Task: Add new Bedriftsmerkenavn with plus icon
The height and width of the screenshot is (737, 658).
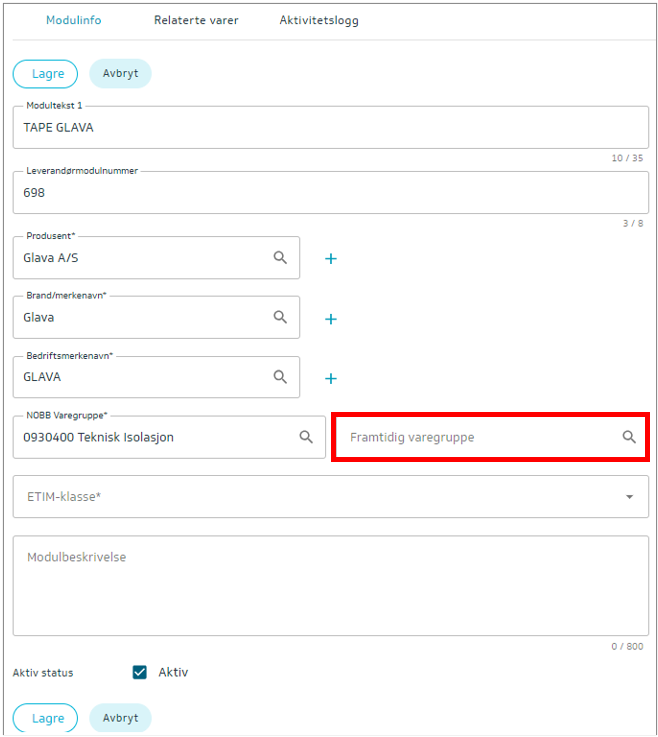Action: 331,378
